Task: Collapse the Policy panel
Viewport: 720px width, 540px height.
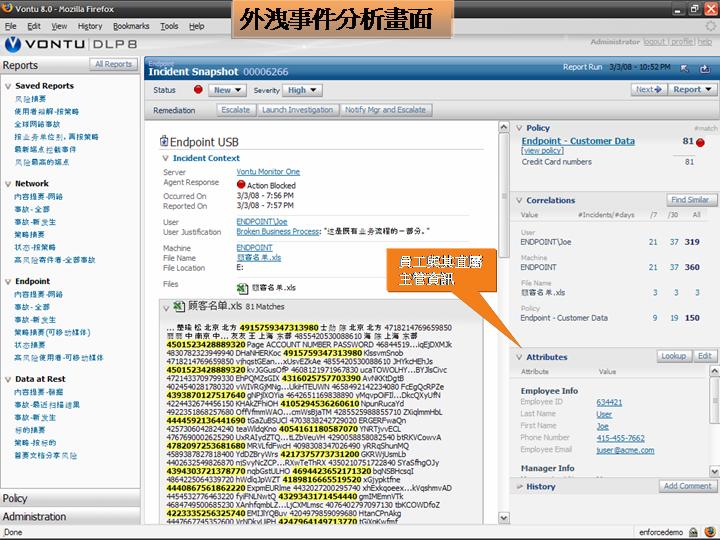Action: 519,128
